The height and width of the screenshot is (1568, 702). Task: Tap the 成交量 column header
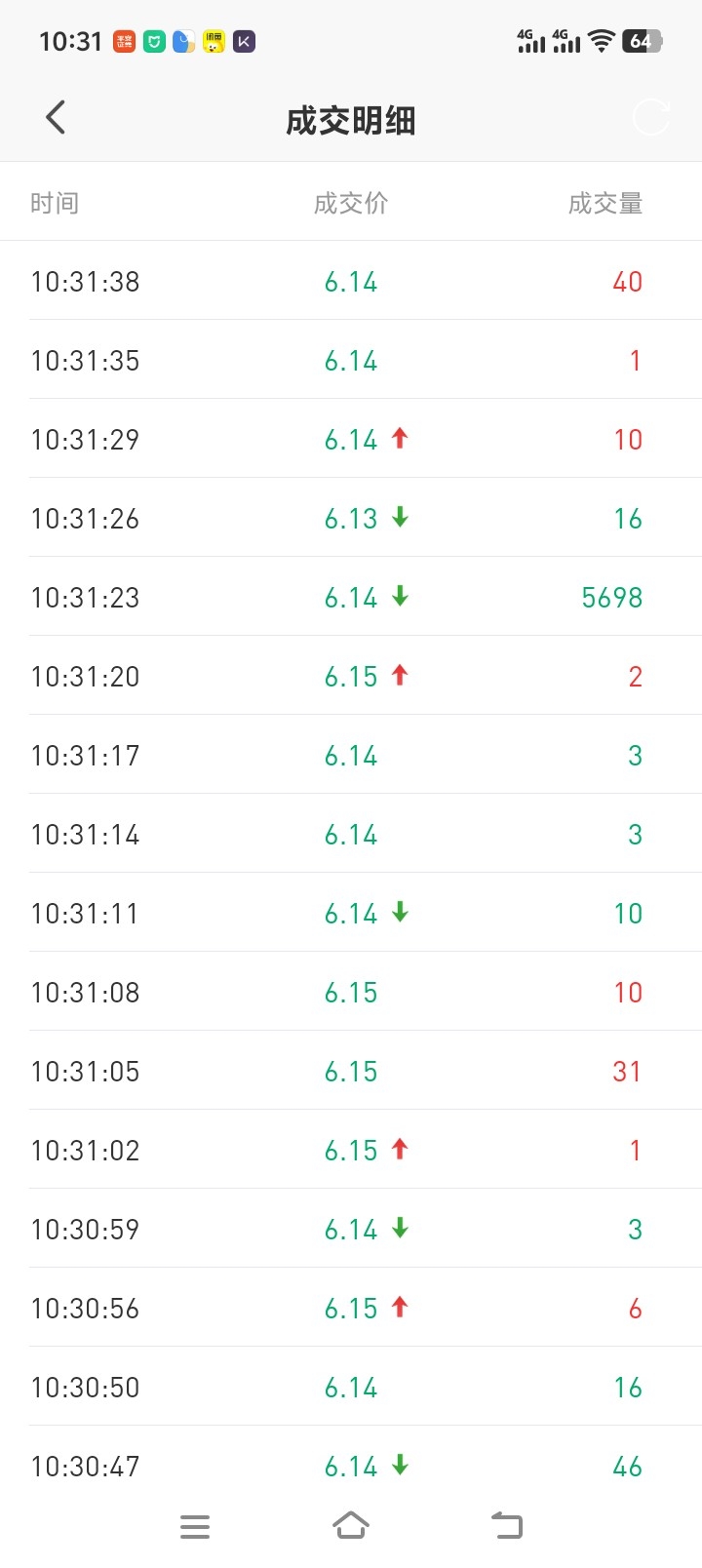[x=605, y=203]
